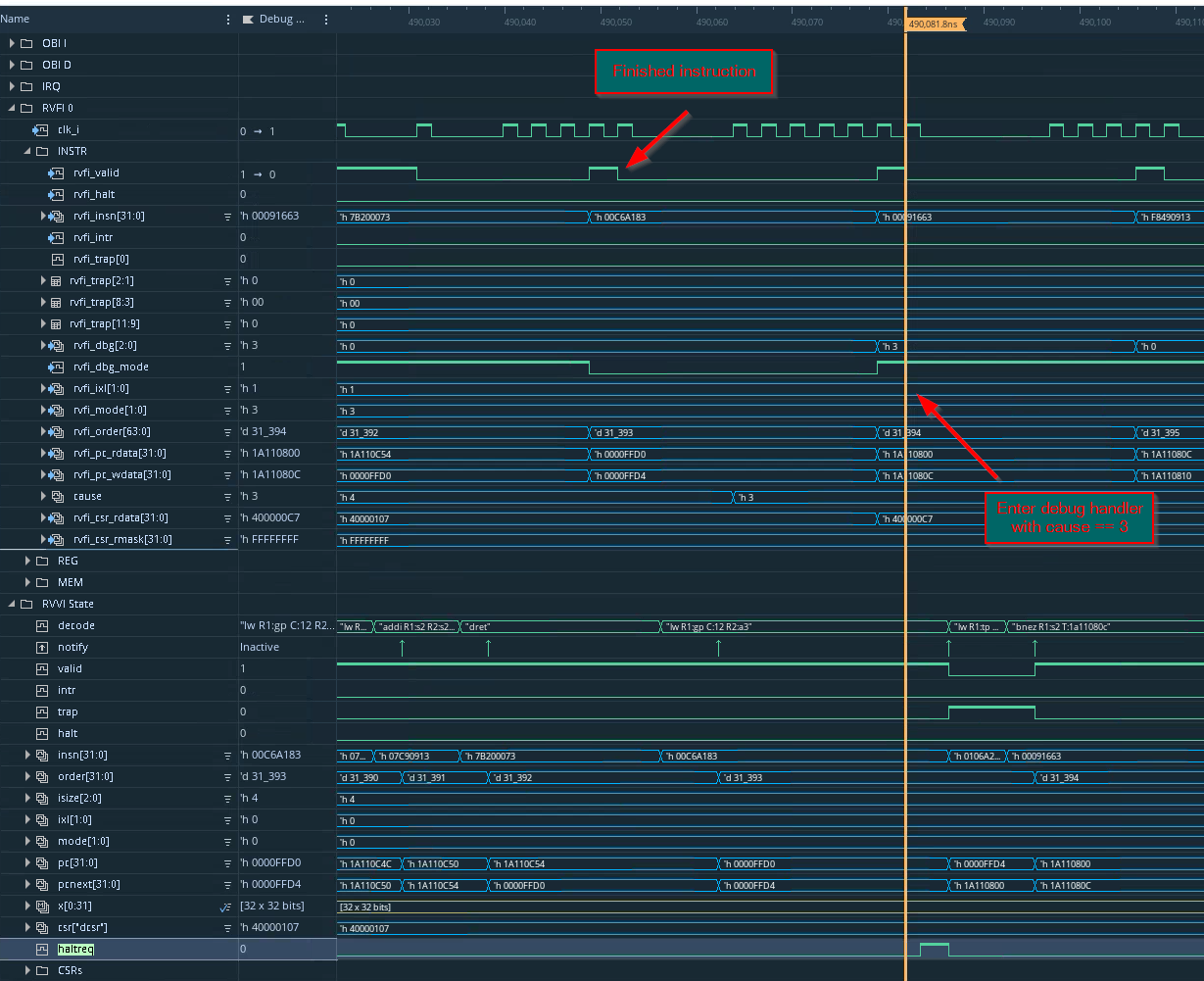Select the haltreq signal row

click(75, 949)
